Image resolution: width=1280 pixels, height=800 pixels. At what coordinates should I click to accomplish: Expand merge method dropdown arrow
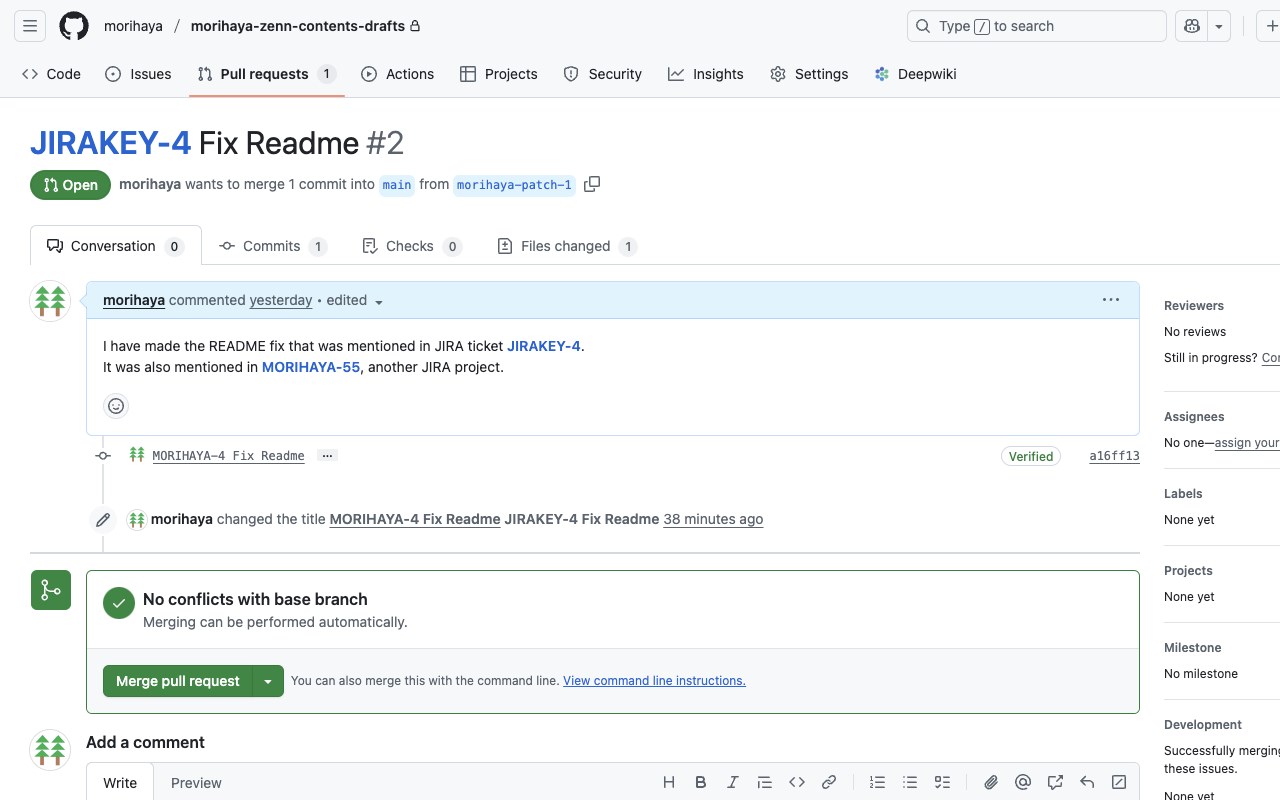[268, 681]
